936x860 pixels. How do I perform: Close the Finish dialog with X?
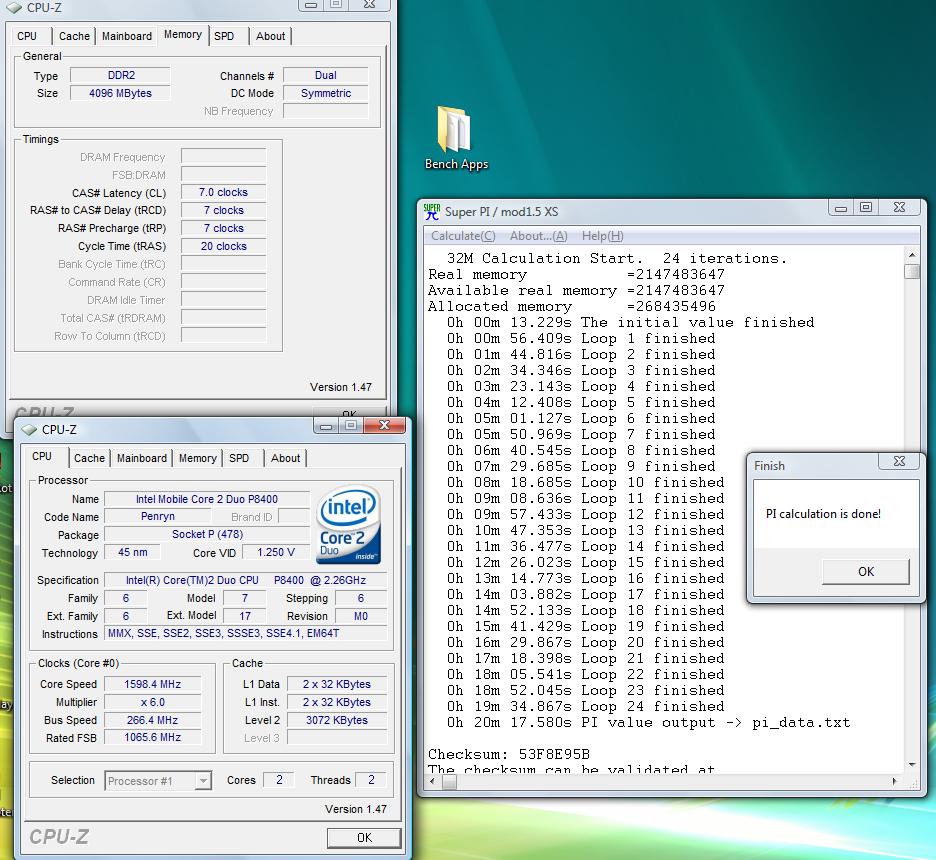(x=900, y=461)
